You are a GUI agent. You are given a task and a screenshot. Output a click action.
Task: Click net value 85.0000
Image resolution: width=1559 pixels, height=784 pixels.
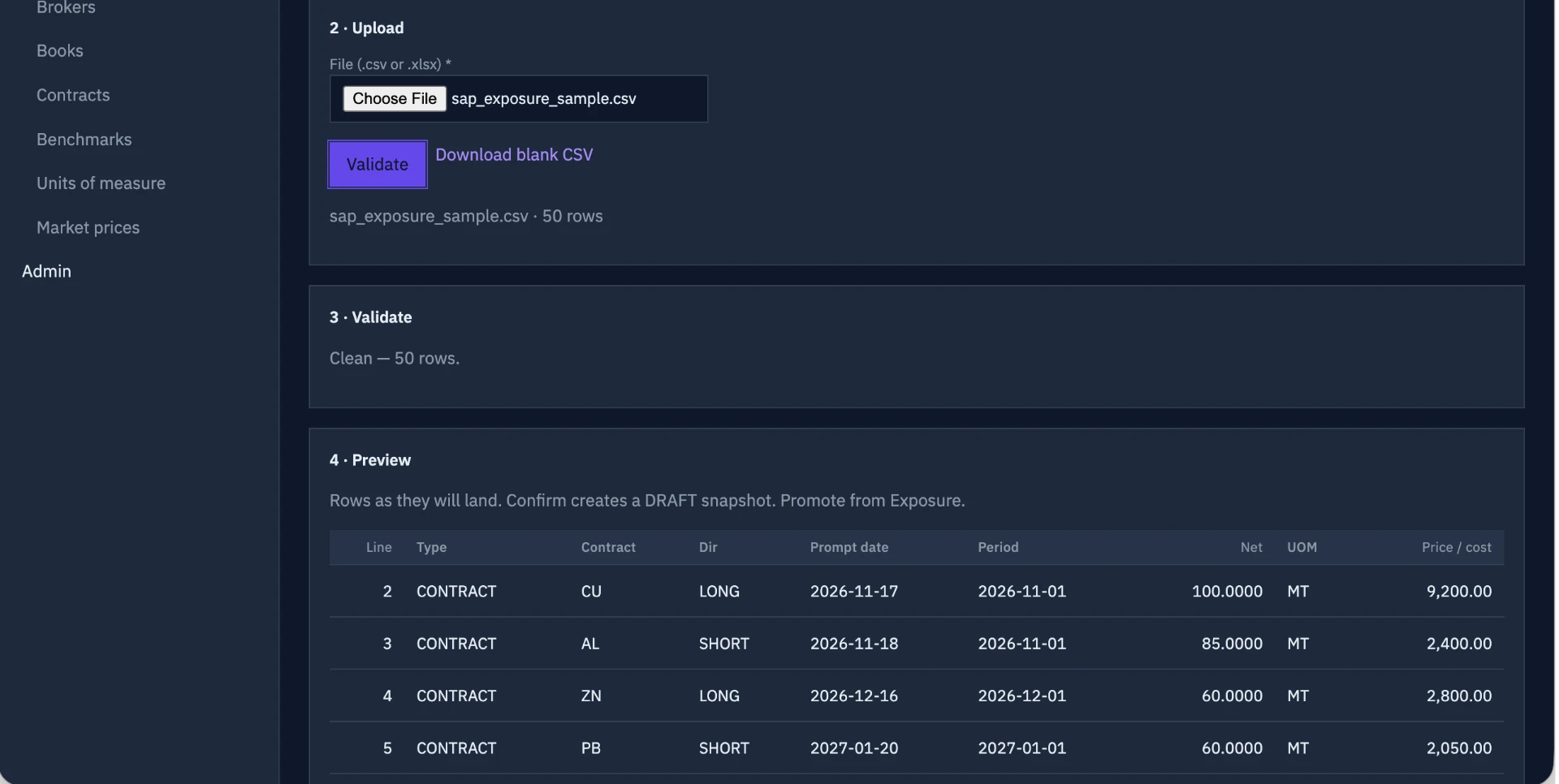[1232, 644]
